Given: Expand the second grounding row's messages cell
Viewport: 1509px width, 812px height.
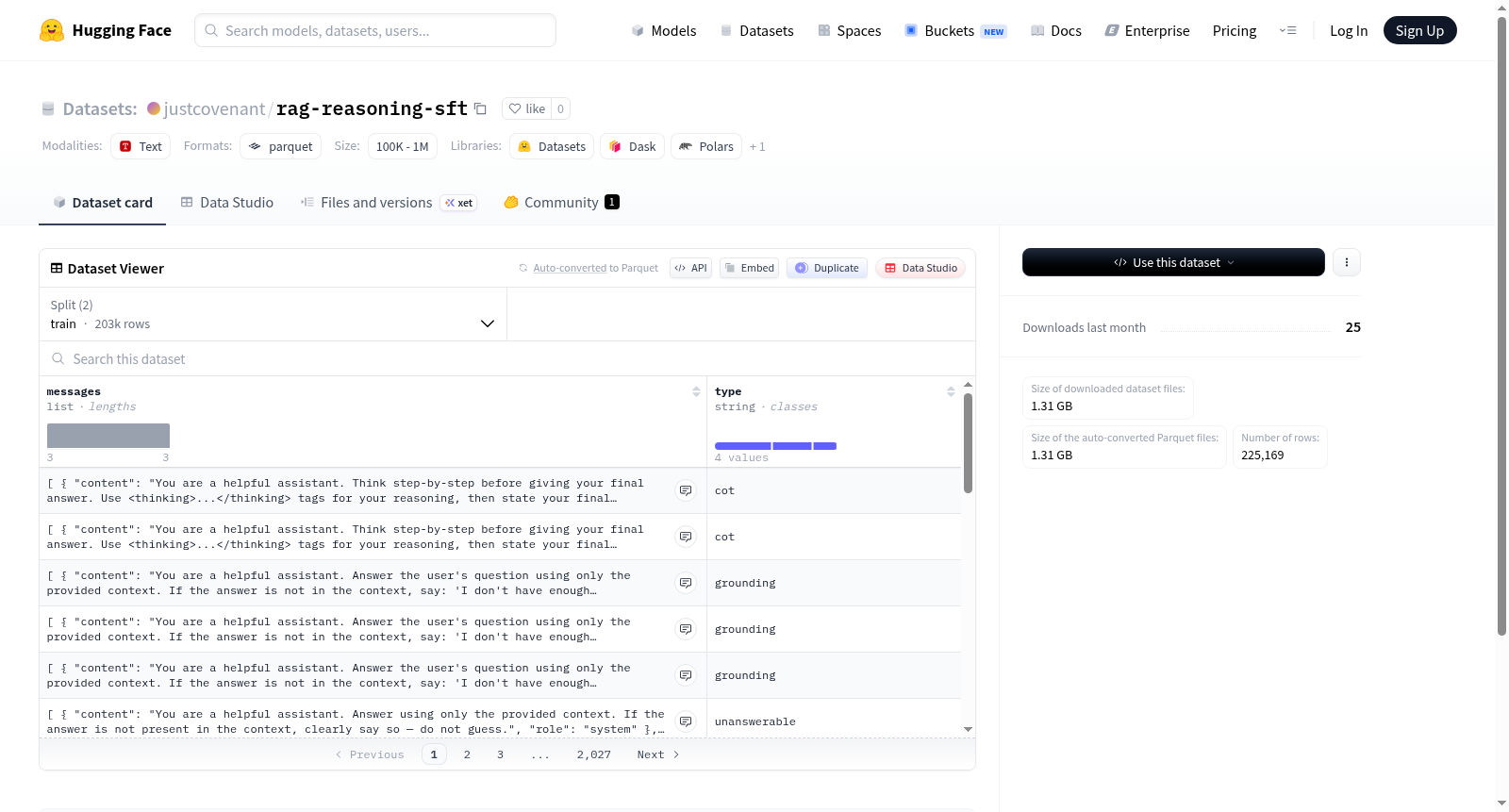Looking at the screenshot, I should (686, 629).
